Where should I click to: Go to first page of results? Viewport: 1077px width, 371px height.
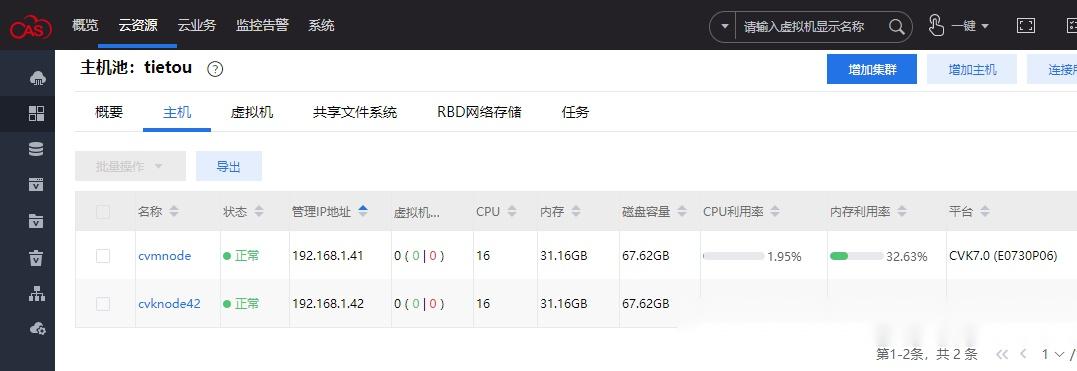coord(1002,355)
